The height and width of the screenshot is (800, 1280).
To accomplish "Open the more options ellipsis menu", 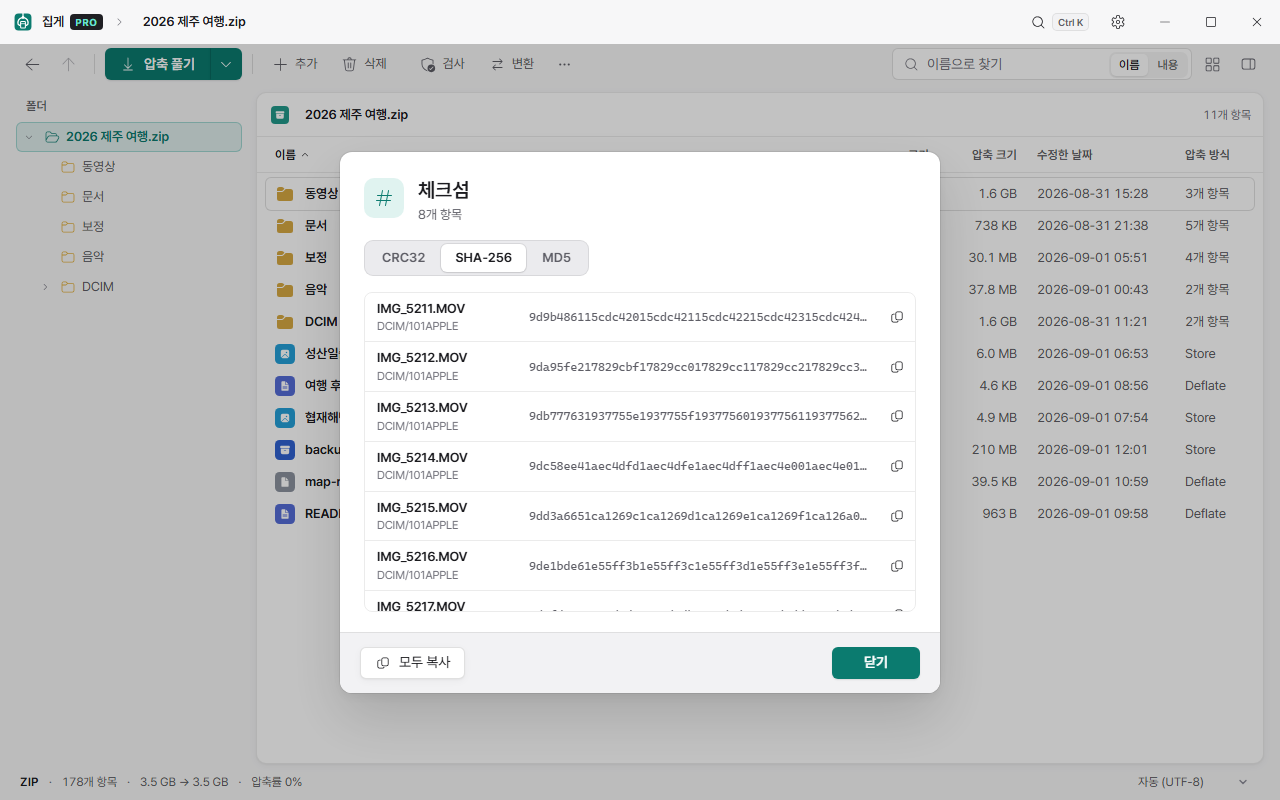I will 564,64.
